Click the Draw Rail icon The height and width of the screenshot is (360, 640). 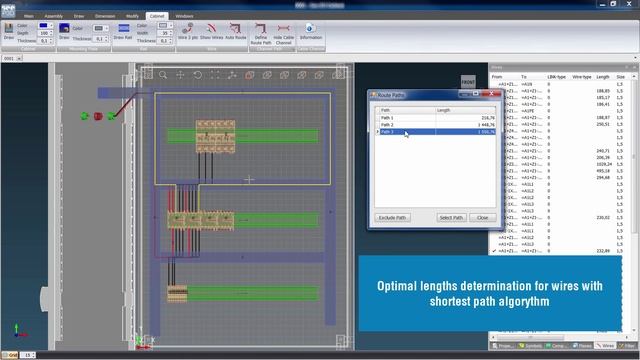[x=123, y=28]
